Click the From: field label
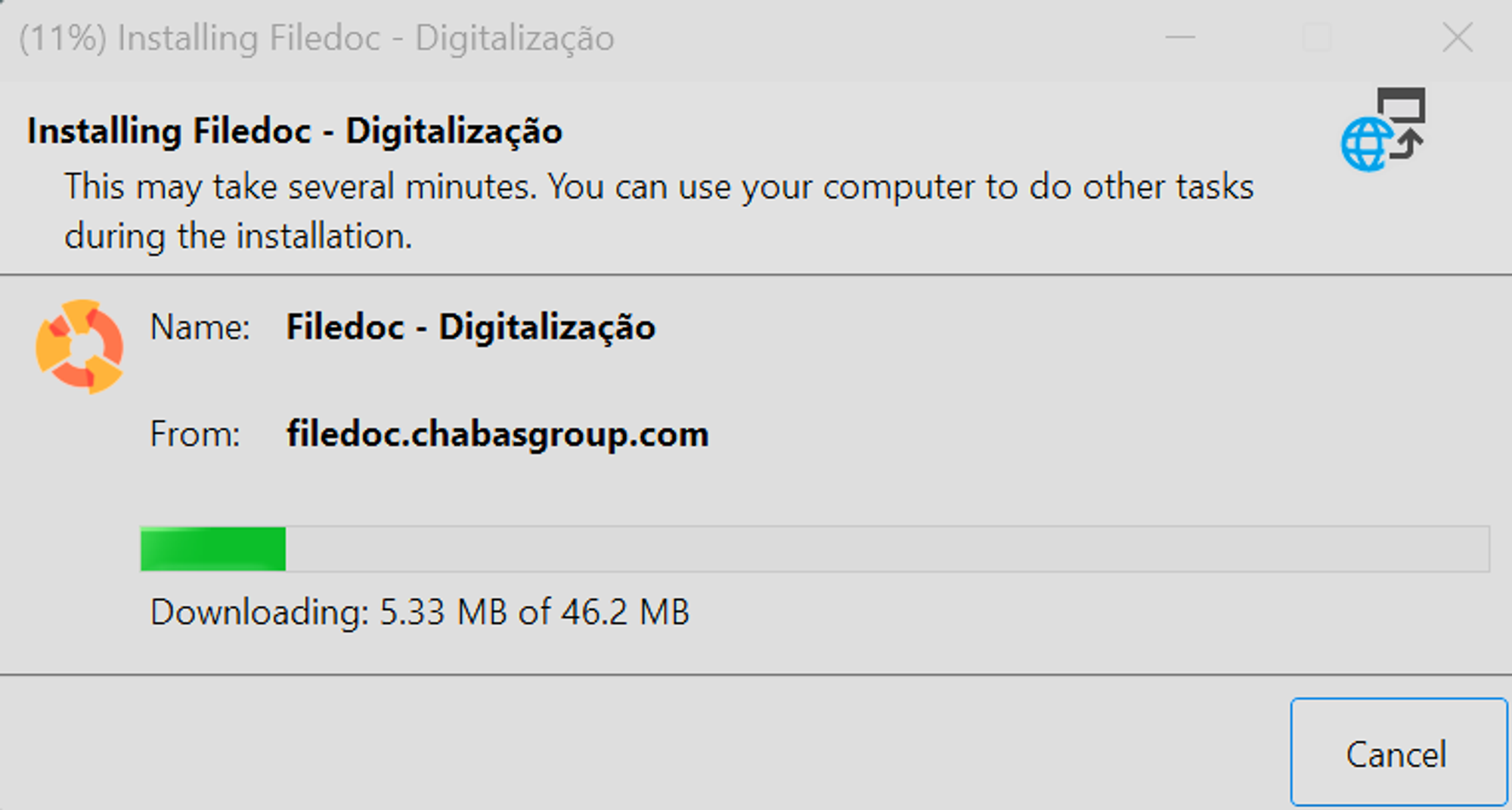 tap(195, 434)
